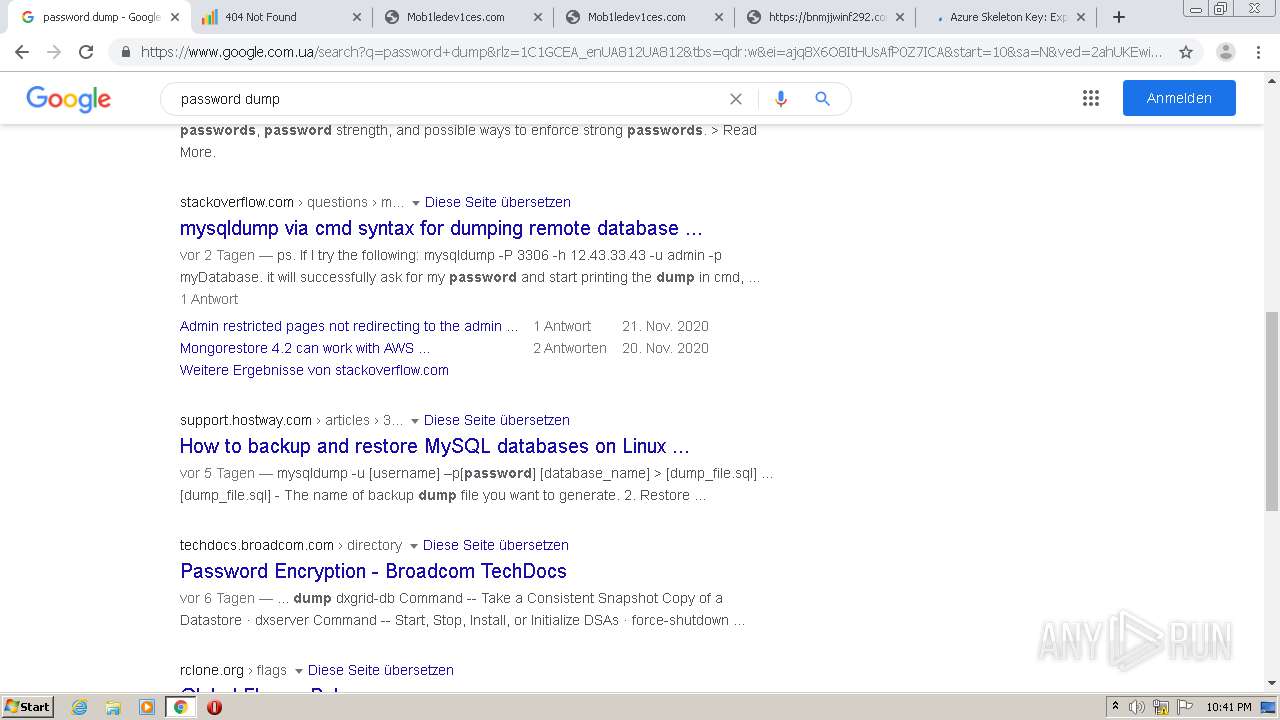Open the Chrome three-dot menu
Screen dimensions: 1280x720
tap(1260, 52)
